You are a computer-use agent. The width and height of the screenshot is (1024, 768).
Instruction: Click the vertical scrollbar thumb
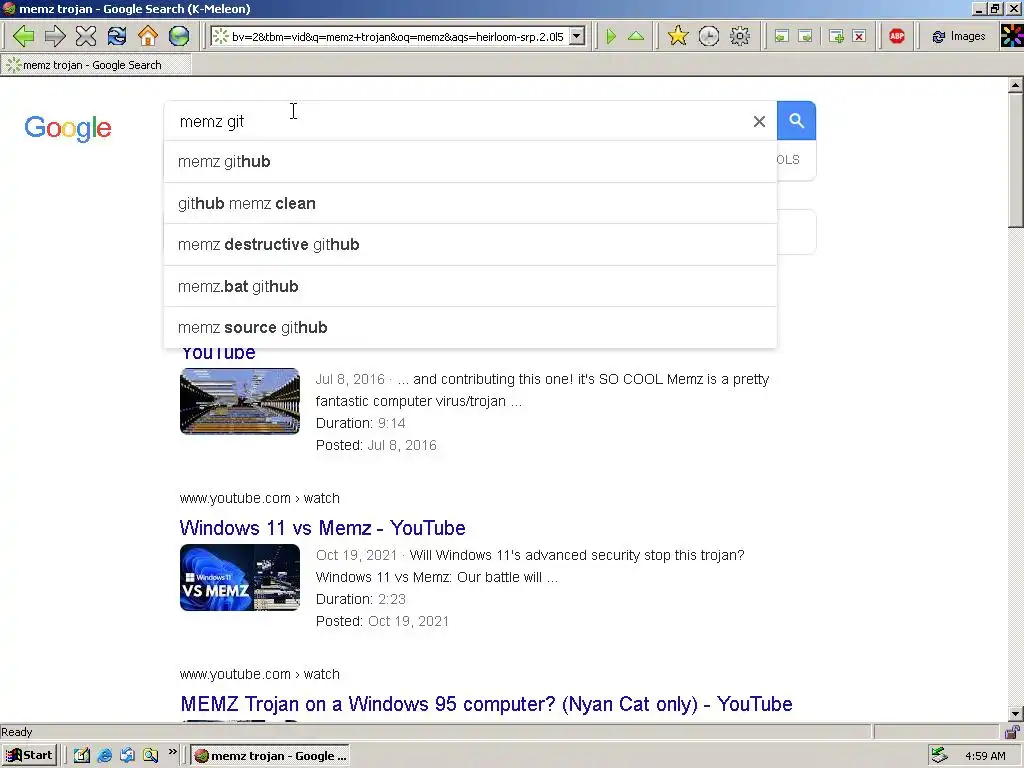1016,160
